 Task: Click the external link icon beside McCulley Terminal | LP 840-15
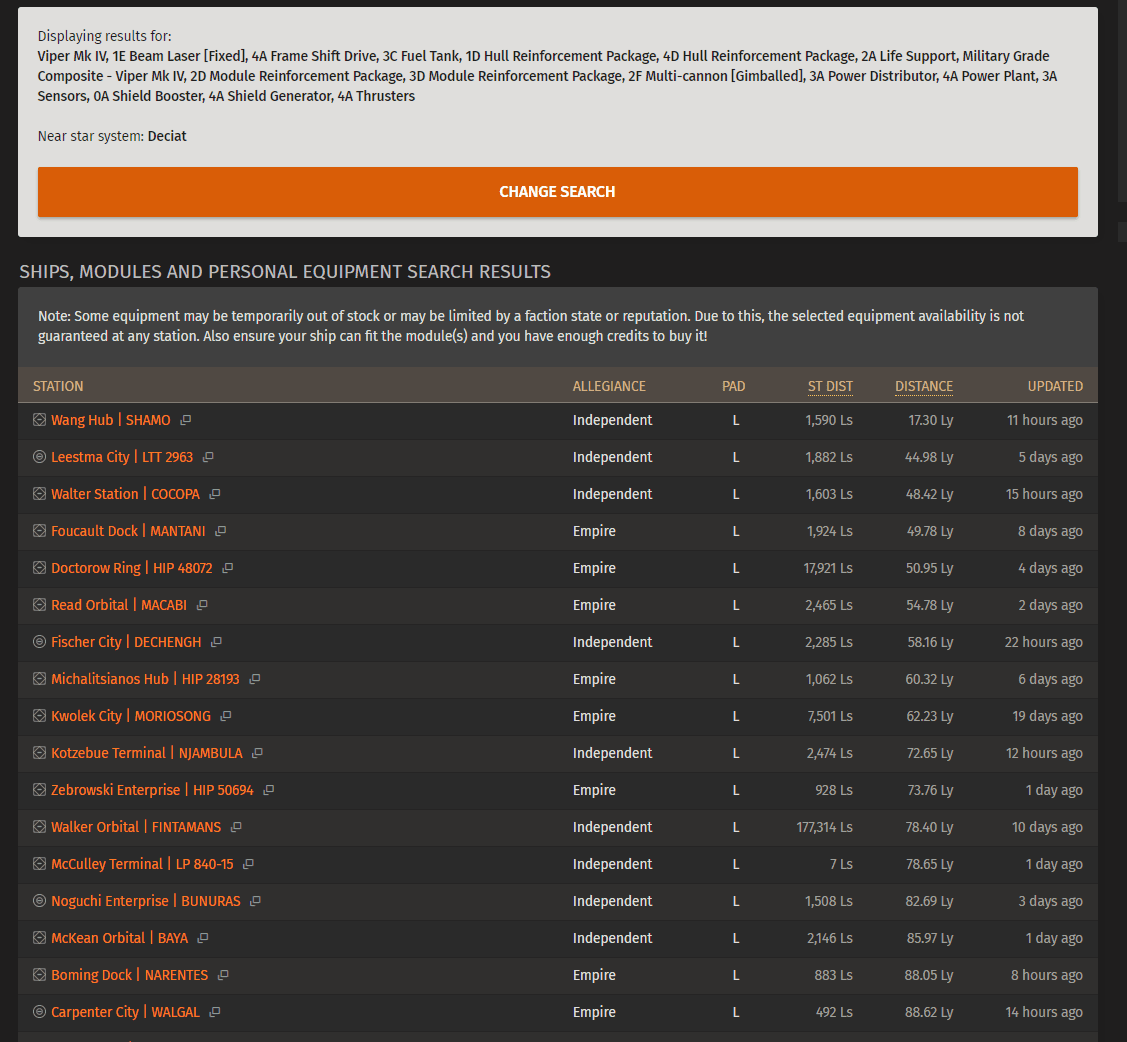pyautogui.click(x=249, y=865)
